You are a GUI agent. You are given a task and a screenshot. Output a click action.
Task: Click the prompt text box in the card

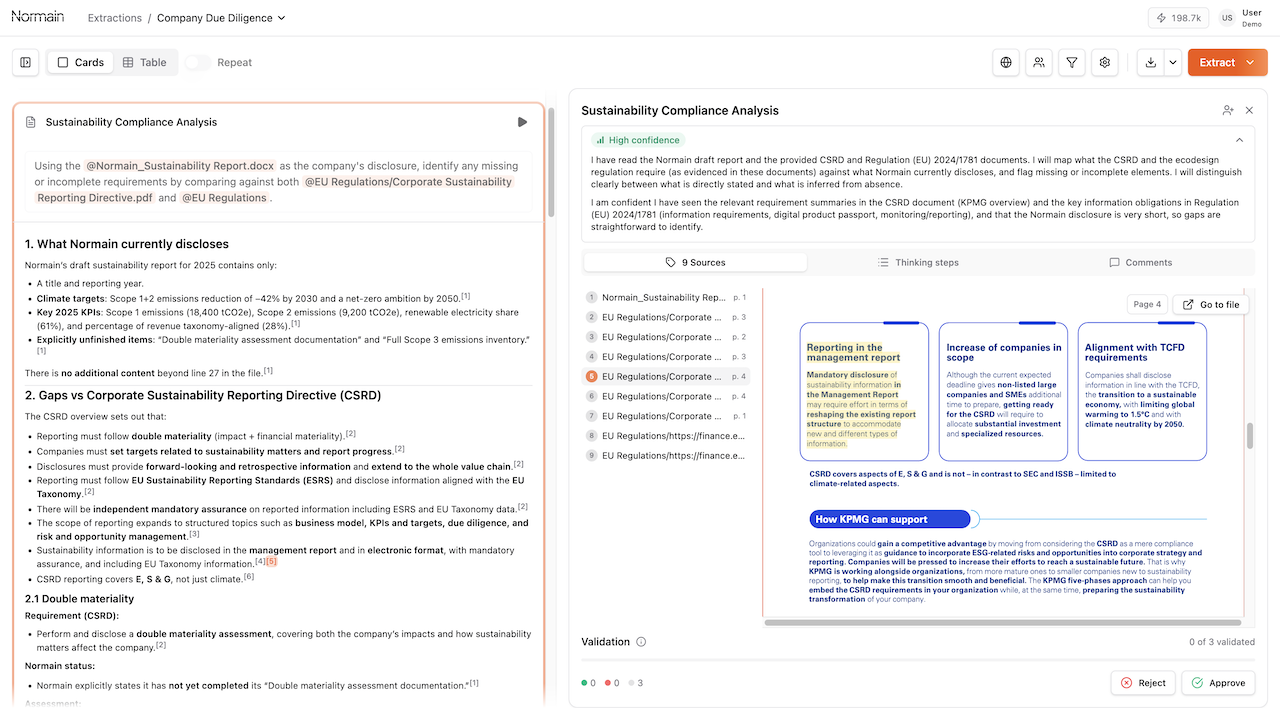point(279,182)
